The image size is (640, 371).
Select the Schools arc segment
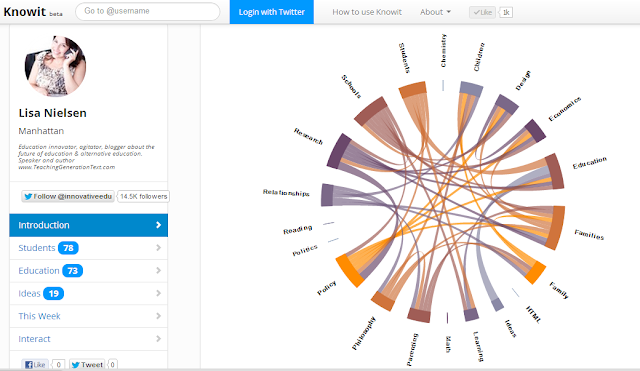(x=370, y=111)
